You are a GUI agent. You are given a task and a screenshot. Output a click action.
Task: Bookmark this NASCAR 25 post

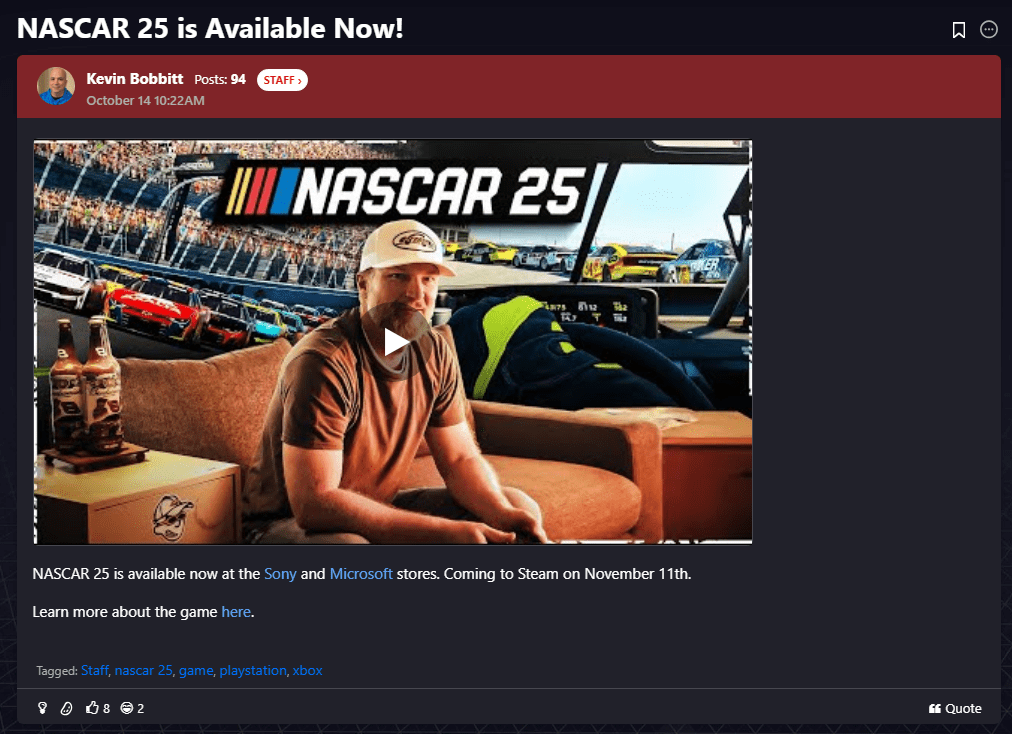point(958,30)
